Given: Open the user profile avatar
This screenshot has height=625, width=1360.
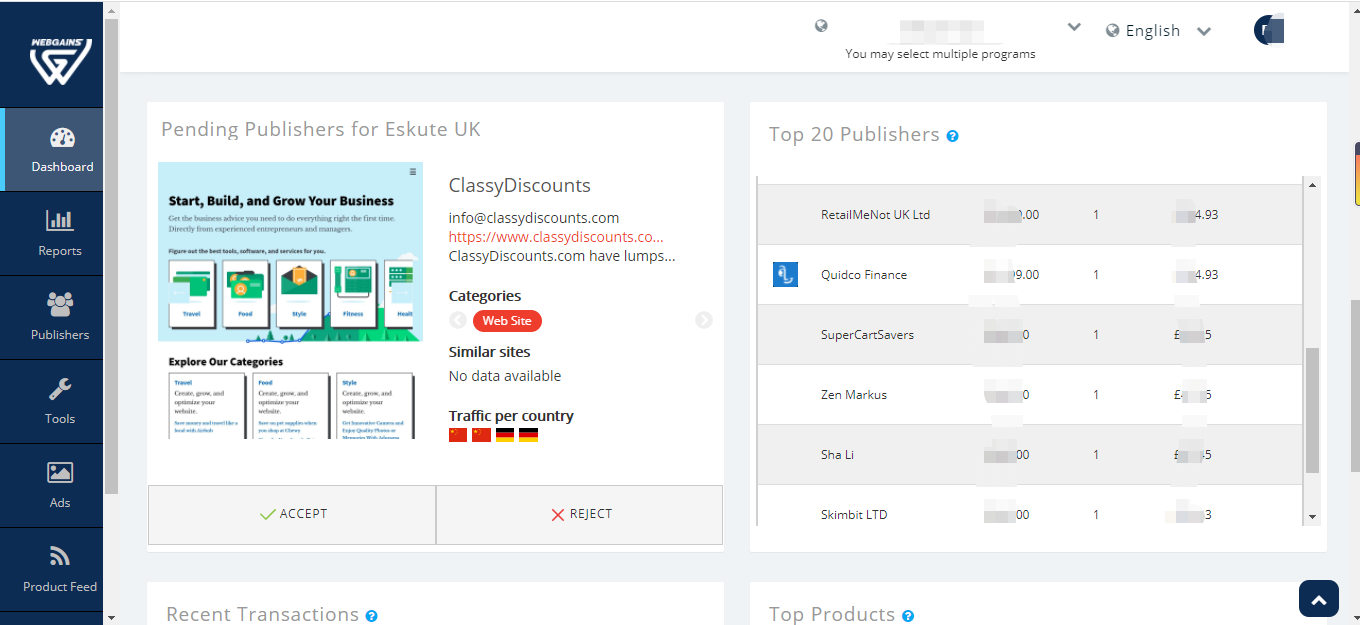Looking at the screenshot, I should (1269, 30).
